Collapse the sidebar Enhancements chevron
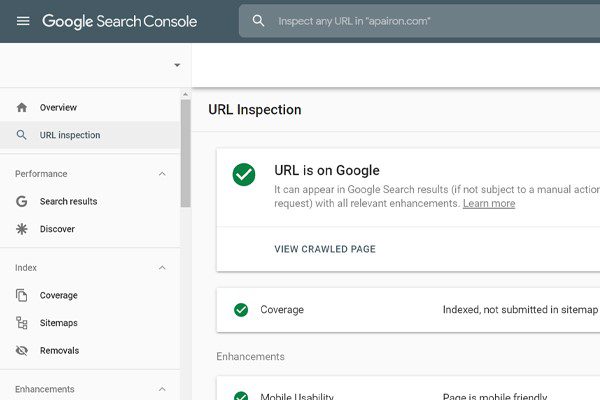Viewport: 600px width, 400px height. point(162,389)
